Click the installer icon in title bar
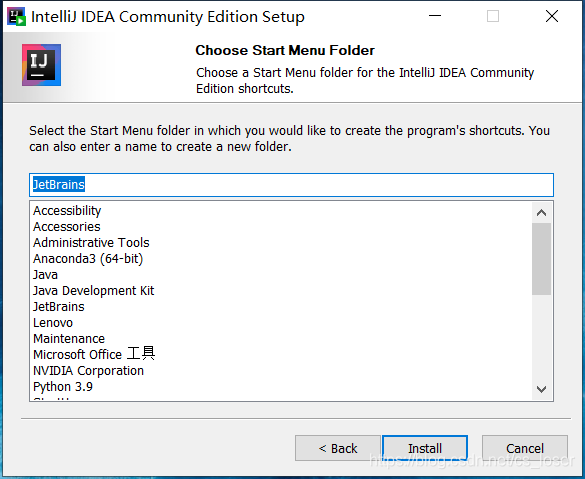The image size is (585, 479). coord(16,17)
